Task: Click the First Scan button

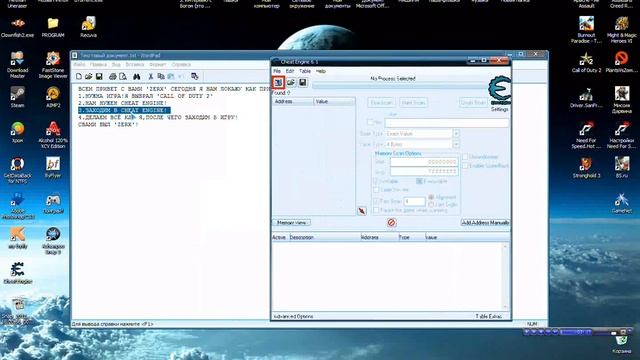Action: [381, 102]
